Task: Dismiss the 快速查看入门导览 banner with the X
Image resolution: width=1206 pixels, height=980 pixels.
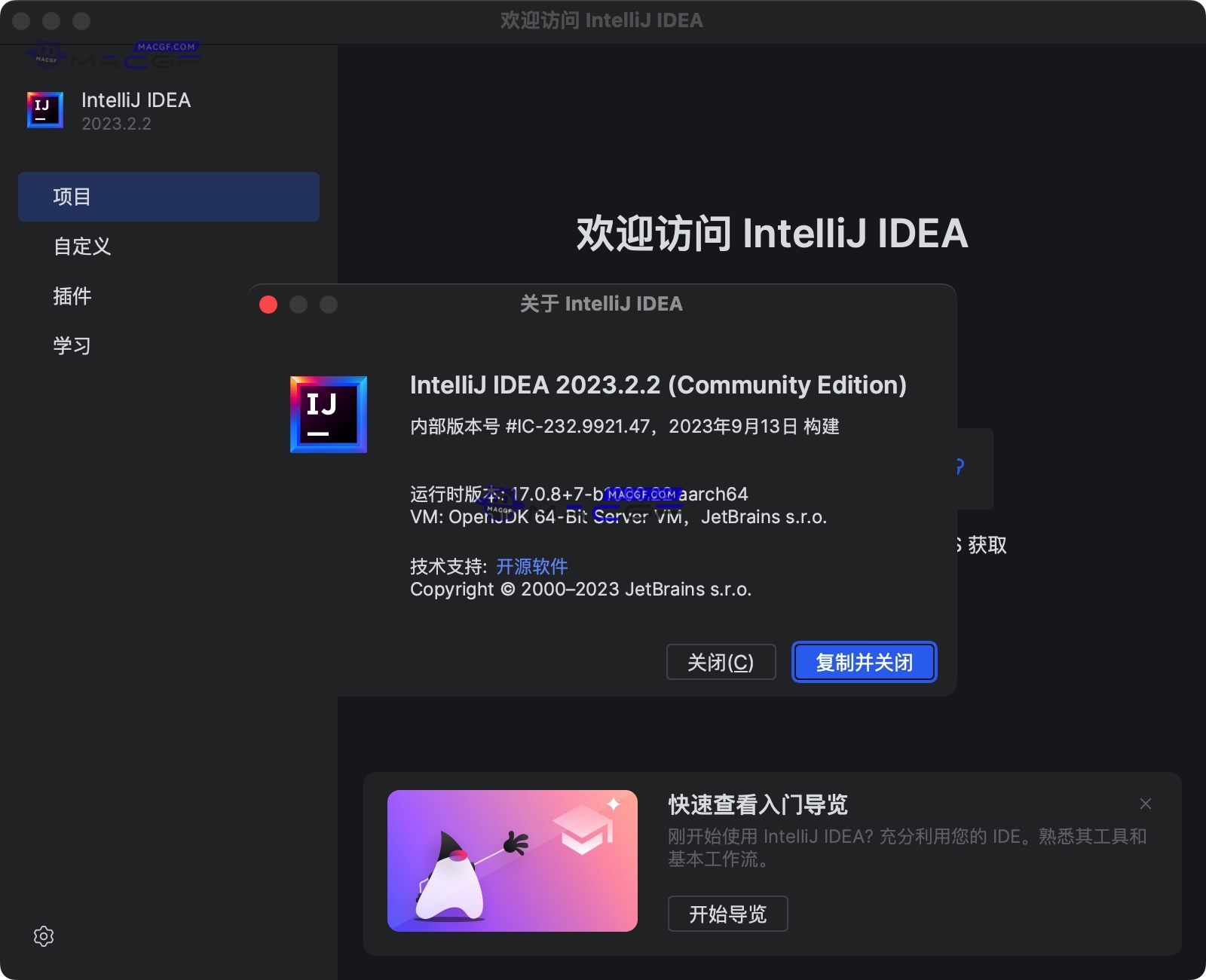Action: coord(1145,804)
